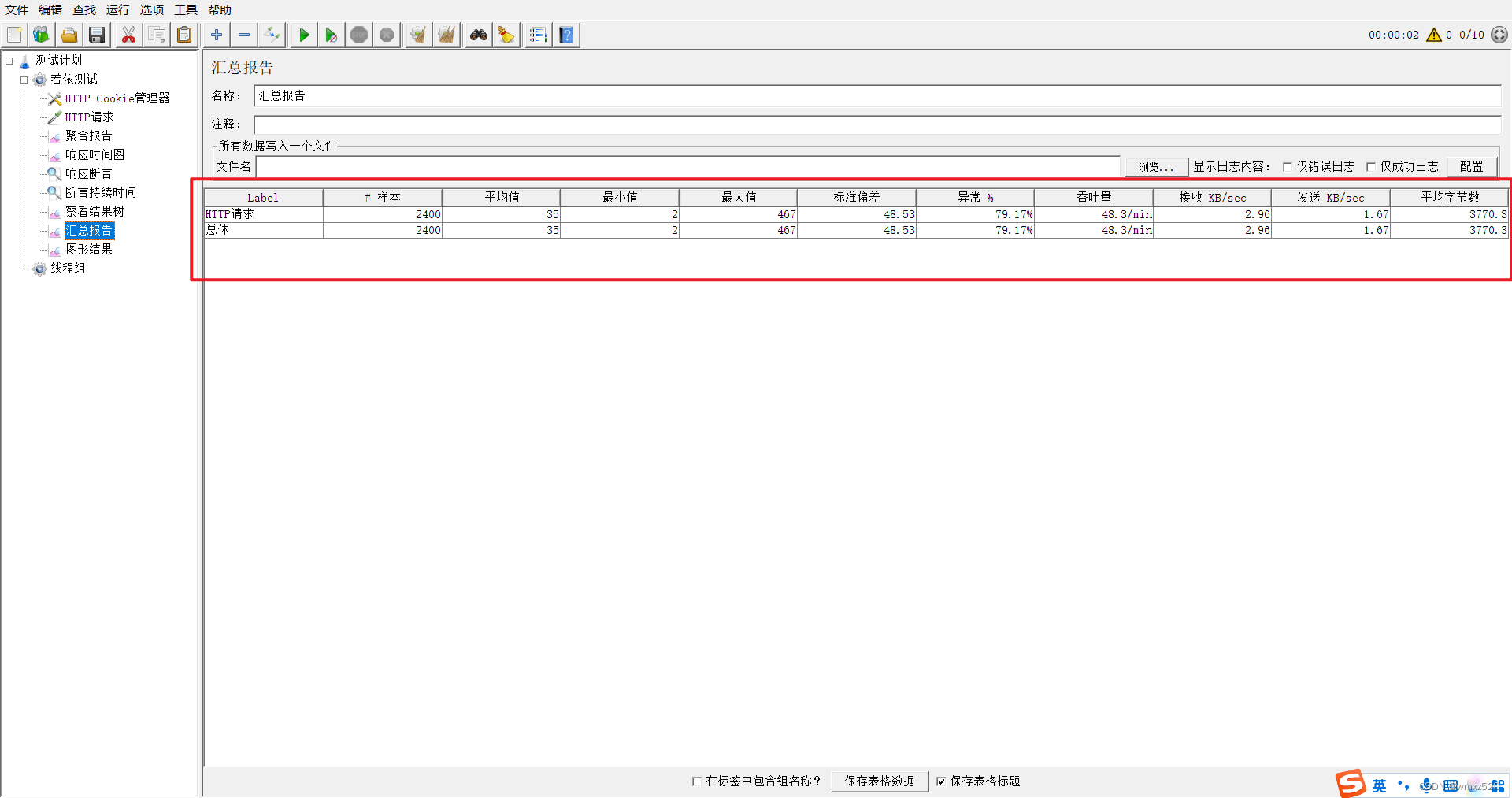Select 图形结果 in the tree
Viewport: 1512px width, 798px height.
[x=88, y=250]
